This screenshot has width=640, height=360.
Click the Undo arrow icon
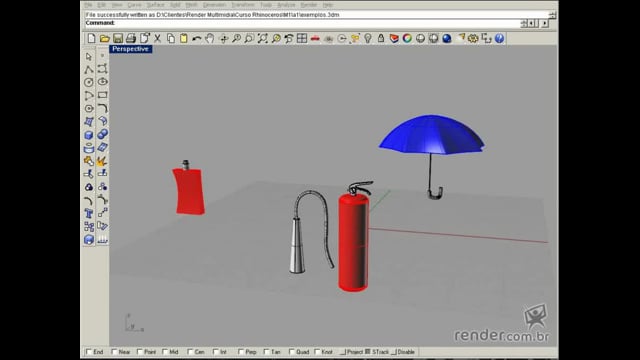(197, 38)
